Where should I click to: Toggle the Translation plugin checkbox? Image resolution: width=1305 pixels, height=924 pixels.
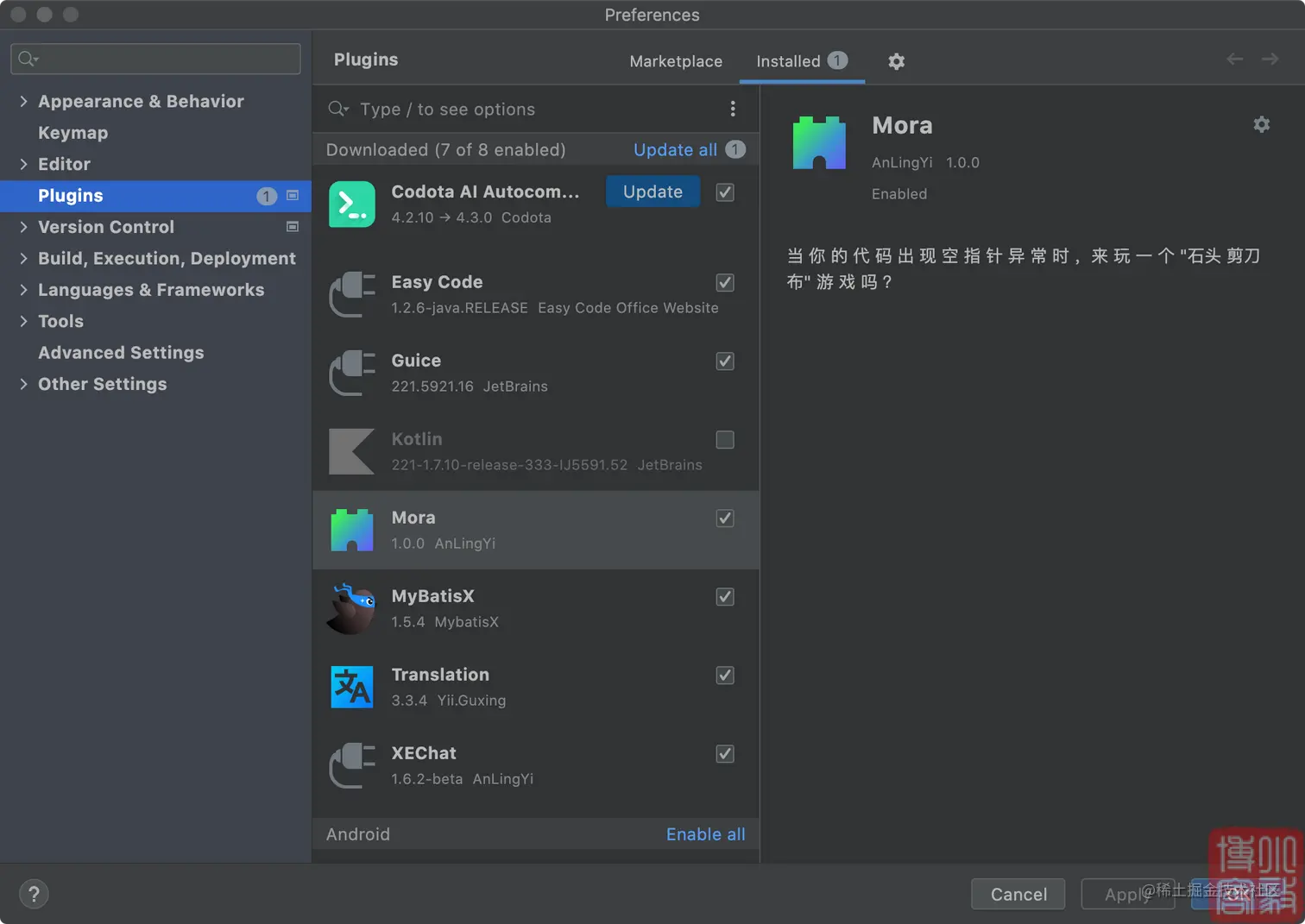(x=725, y=676)
